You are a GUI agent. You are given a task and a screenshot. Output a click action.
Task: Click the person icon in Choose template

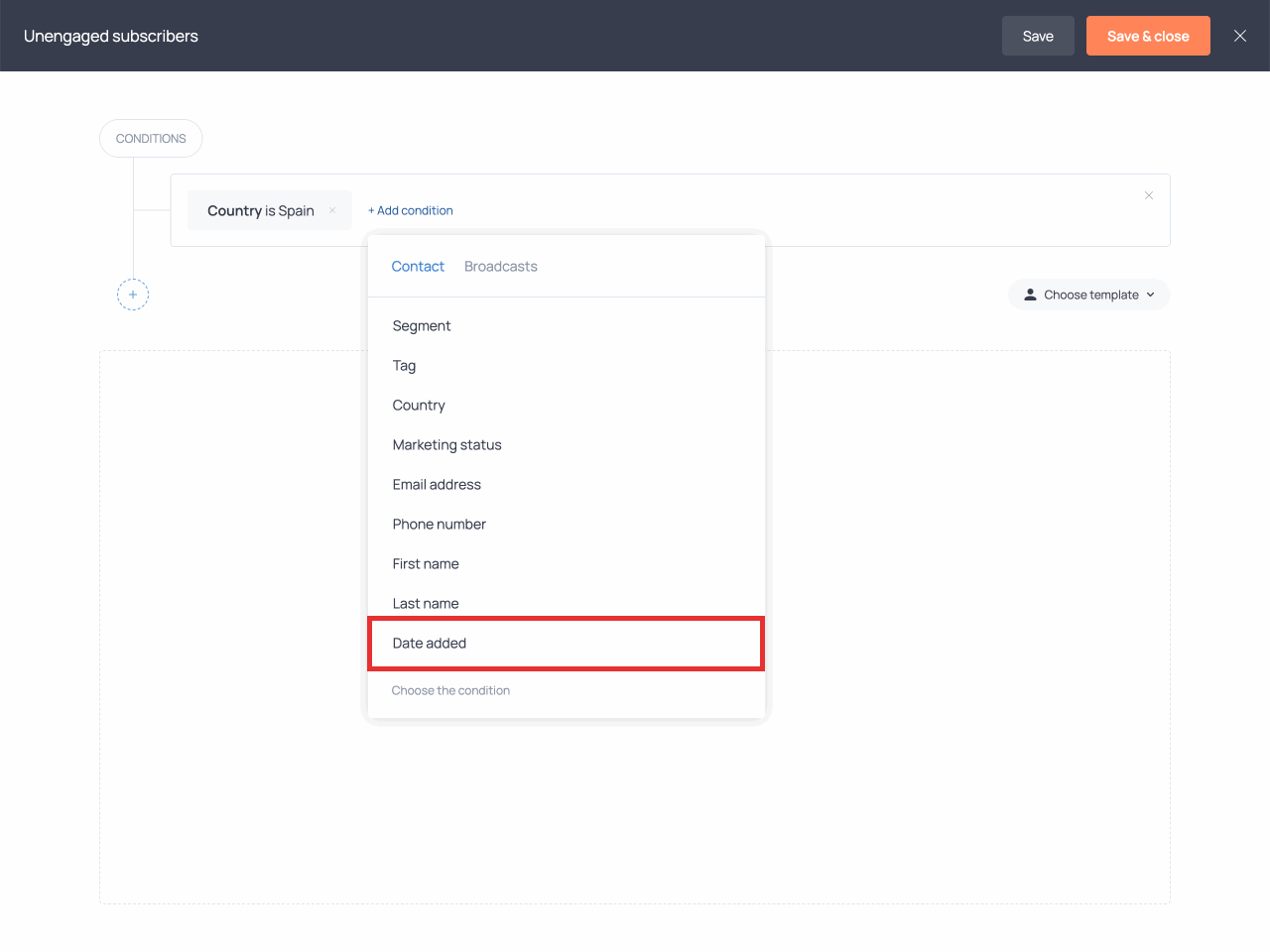pos(1030,295)
